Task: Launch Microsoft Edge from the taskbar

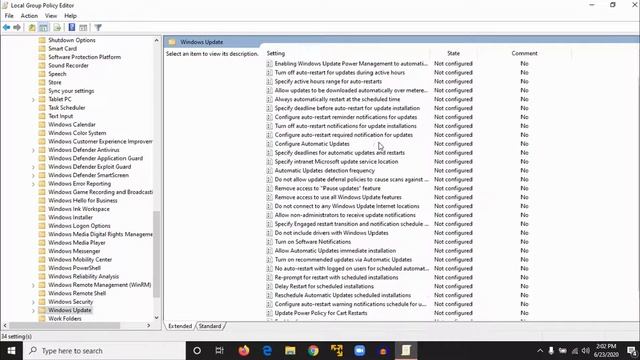Action: (267, 351)
